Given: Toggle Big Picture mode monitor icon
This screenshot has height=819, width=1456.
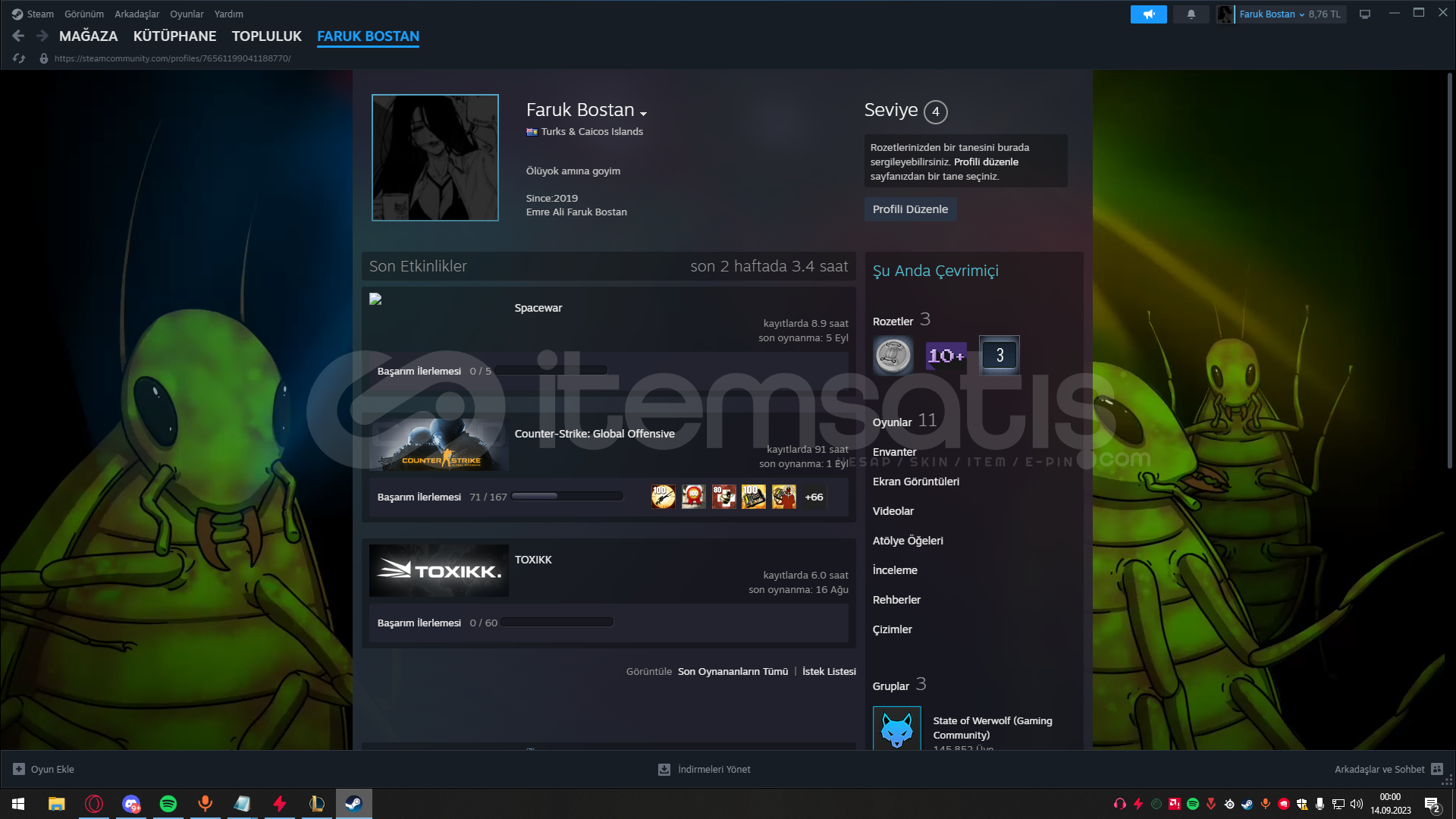Looking at the screenshot, I should [1365, 14].
